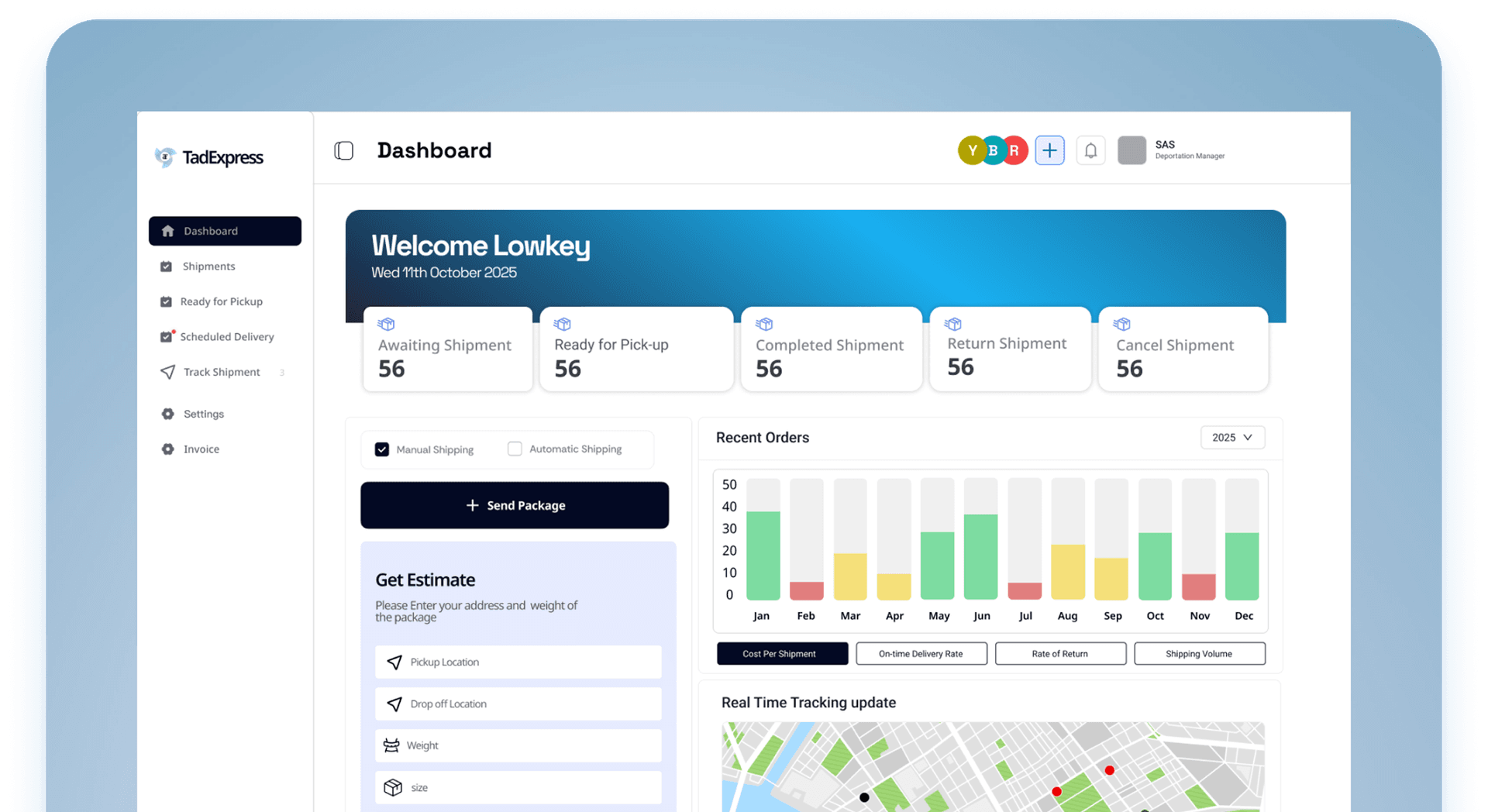Open the Dashboard menu item
The height and width of the screenshot is (812, 1488).
click(x=225, y=231)
